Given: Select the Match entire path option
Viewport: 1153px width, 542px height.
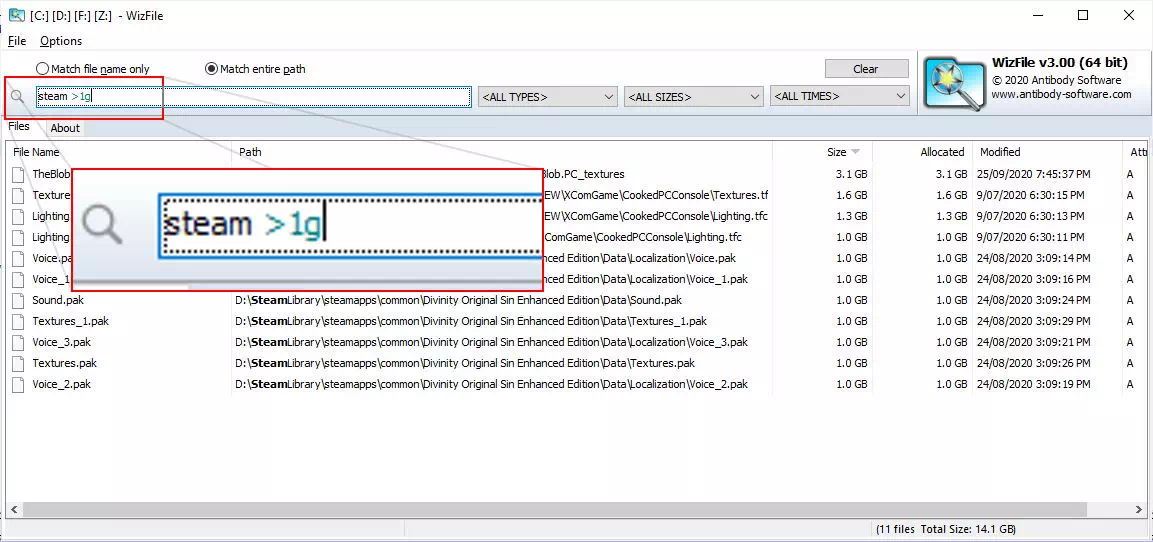Looking at the screenshot, I should point(255,69).
